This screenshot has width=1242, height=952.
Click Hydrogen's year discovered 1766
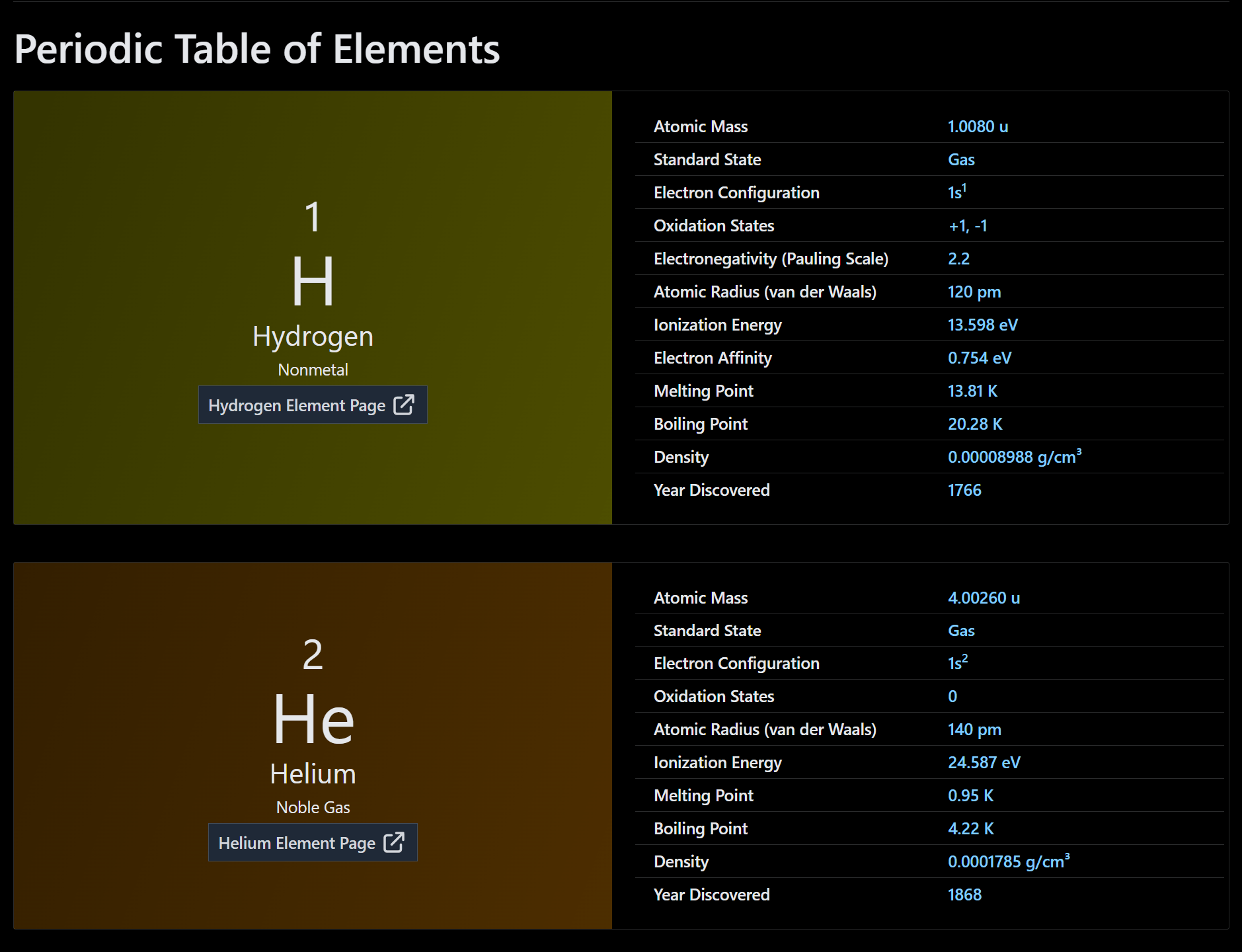964,490
